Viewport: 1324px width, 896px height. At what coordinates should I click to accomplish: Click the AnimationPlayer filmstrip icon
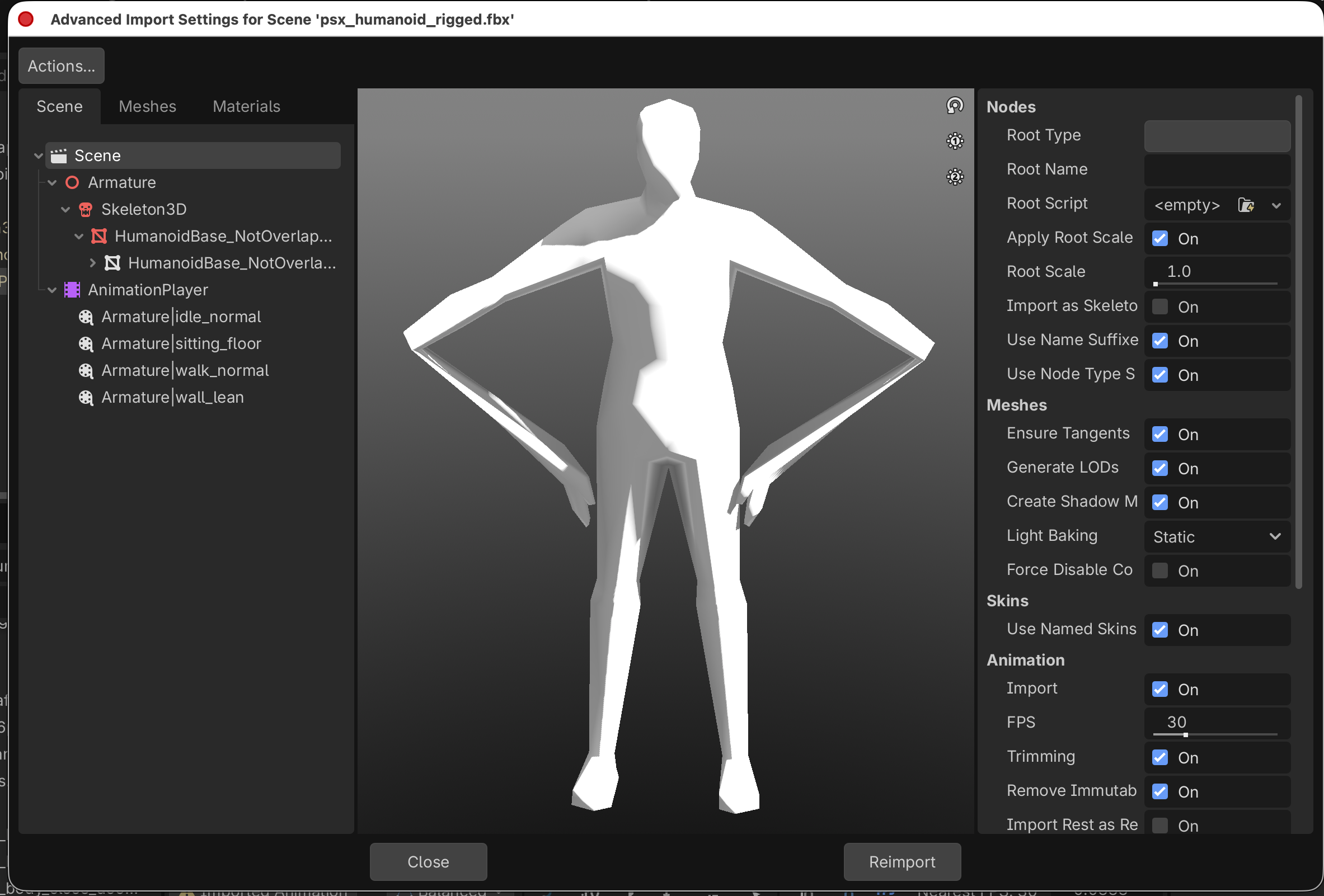72,290
